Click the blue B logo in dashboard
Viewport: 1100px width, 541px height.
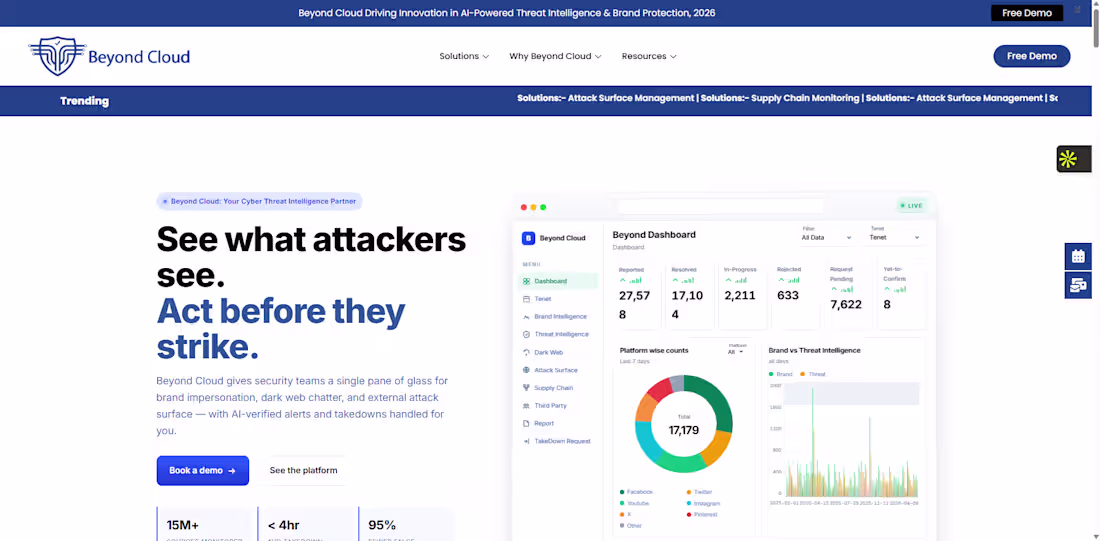tap(528, 238)
